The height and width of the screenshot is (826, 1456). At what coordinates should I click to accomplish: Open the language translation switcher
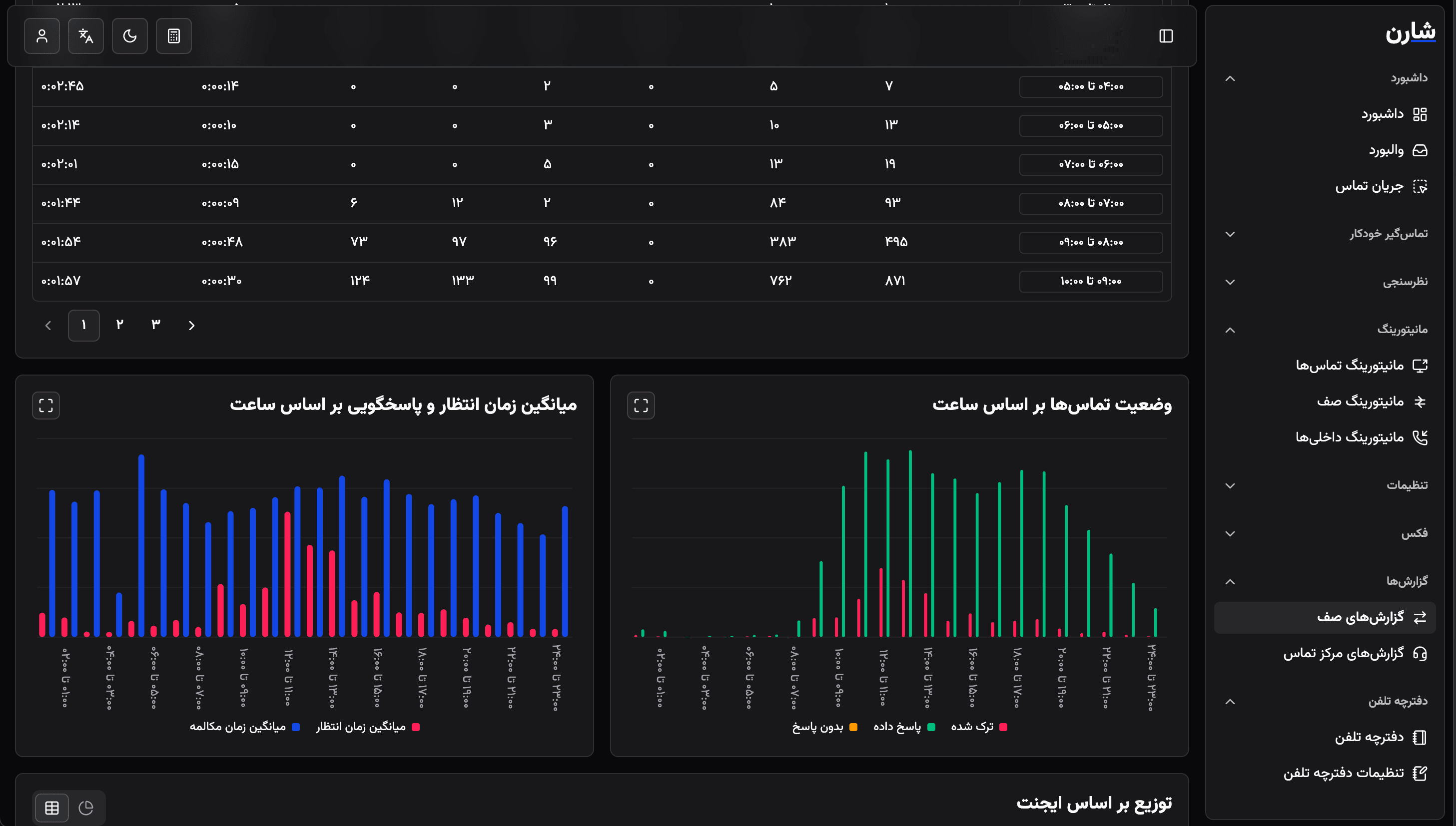85,36
